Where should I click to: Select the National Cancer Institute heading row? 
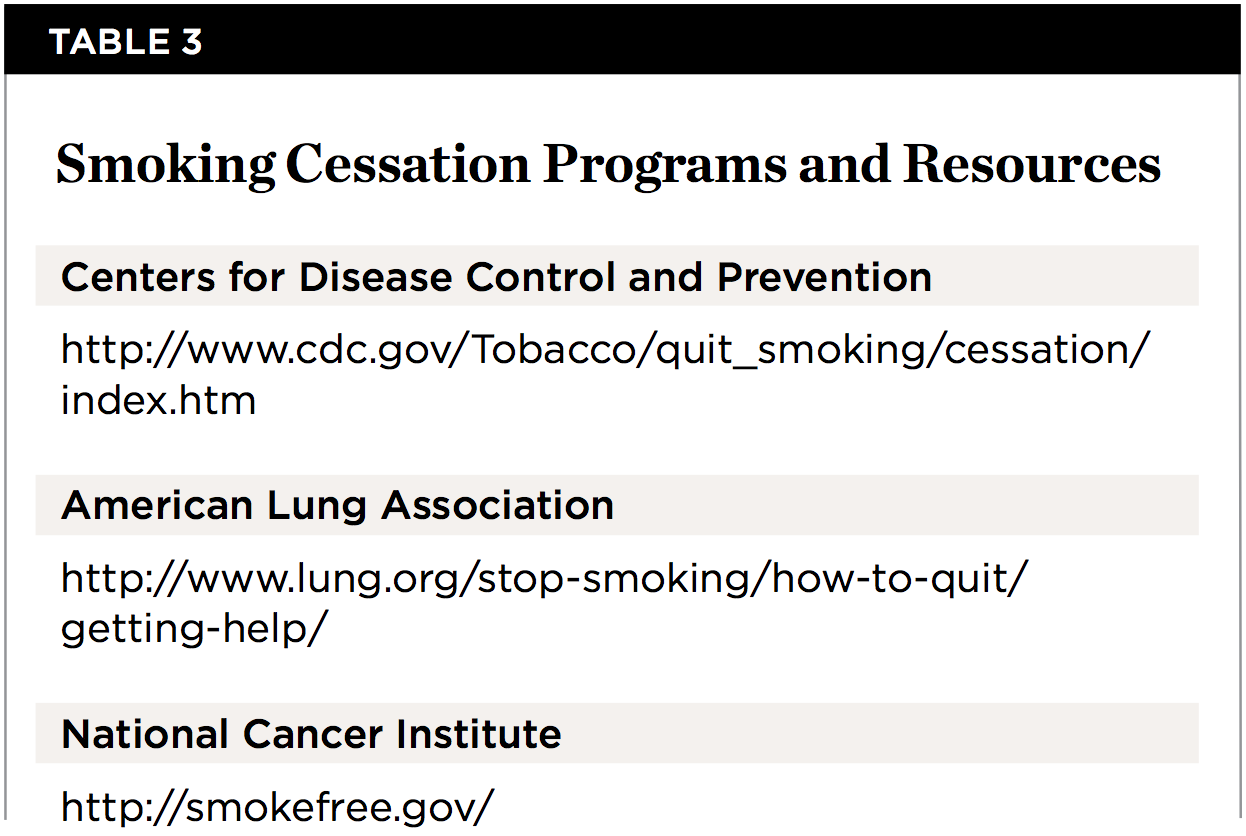tap(616, 734)
